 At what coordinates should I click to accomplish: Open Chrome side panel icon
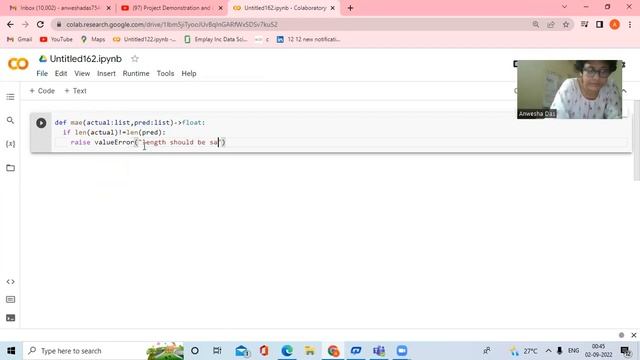click(x=599, y=24)
